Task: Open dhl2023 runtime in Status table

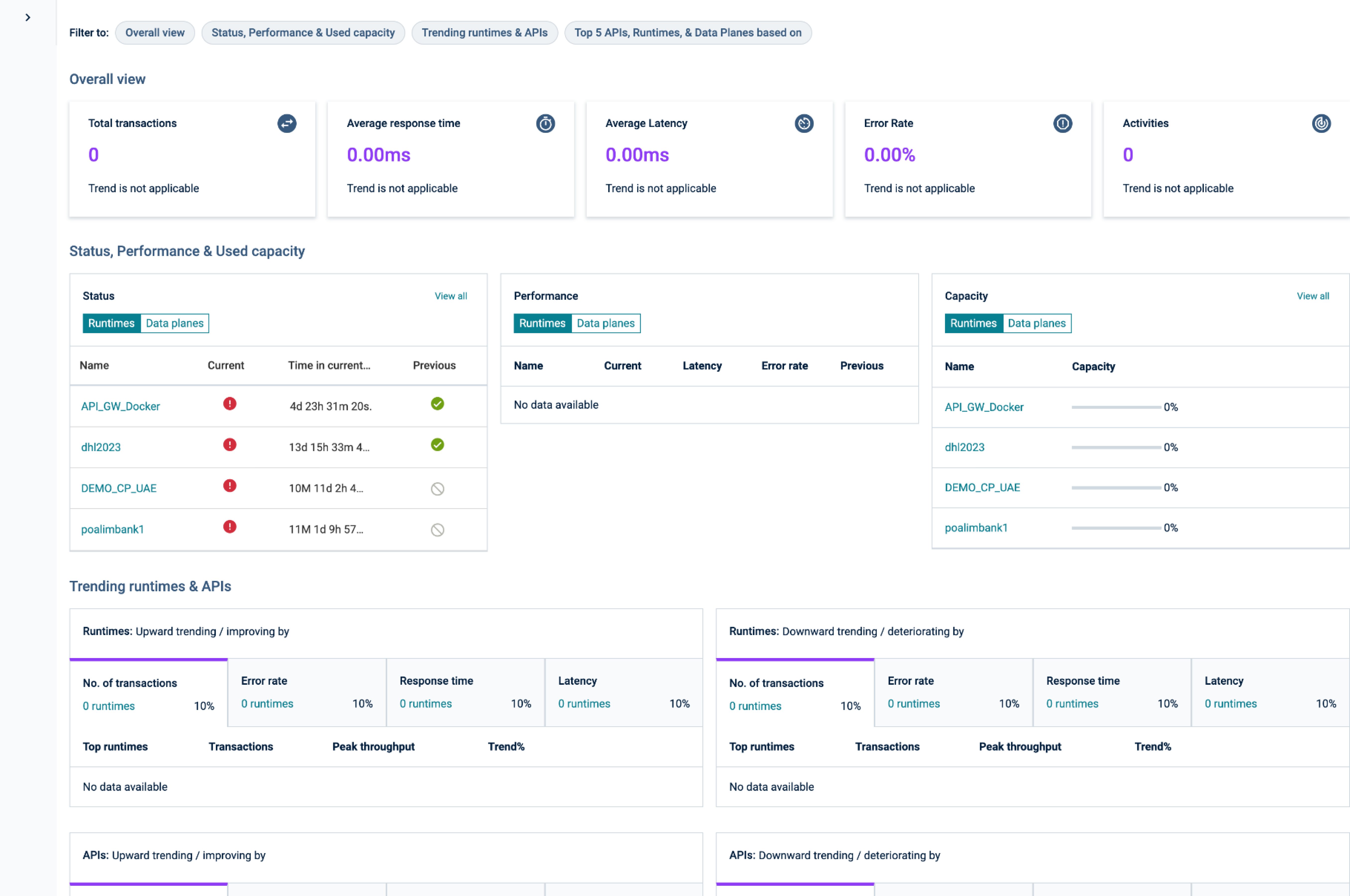Action: (x=101, y=448)
